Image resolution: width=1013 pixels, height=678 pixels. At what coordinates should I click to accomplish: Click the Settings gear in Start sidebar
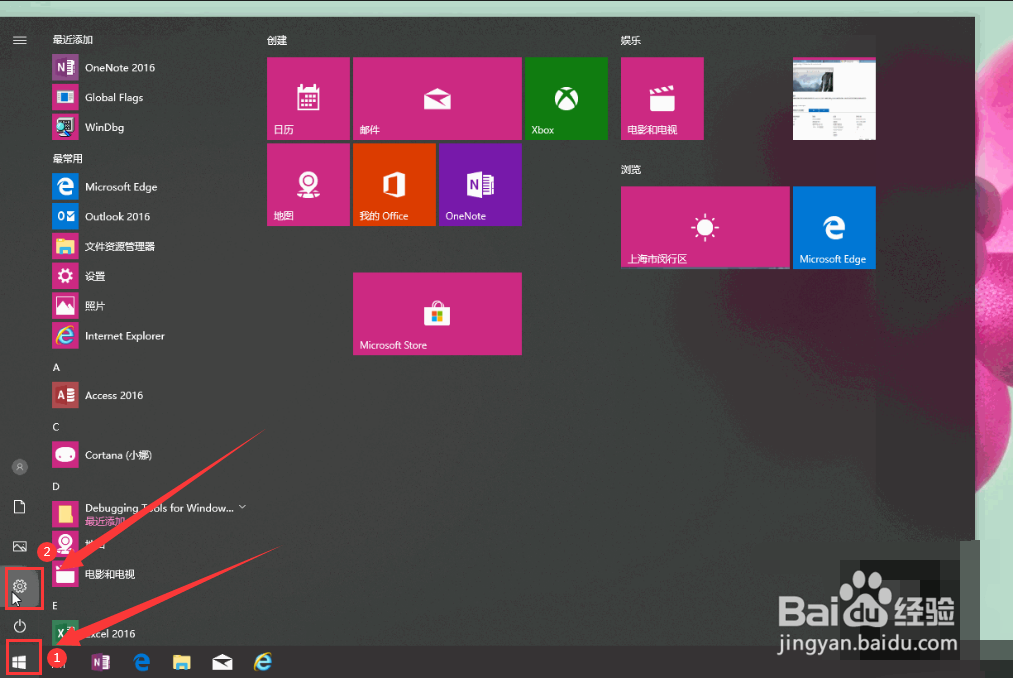[20, 586]
